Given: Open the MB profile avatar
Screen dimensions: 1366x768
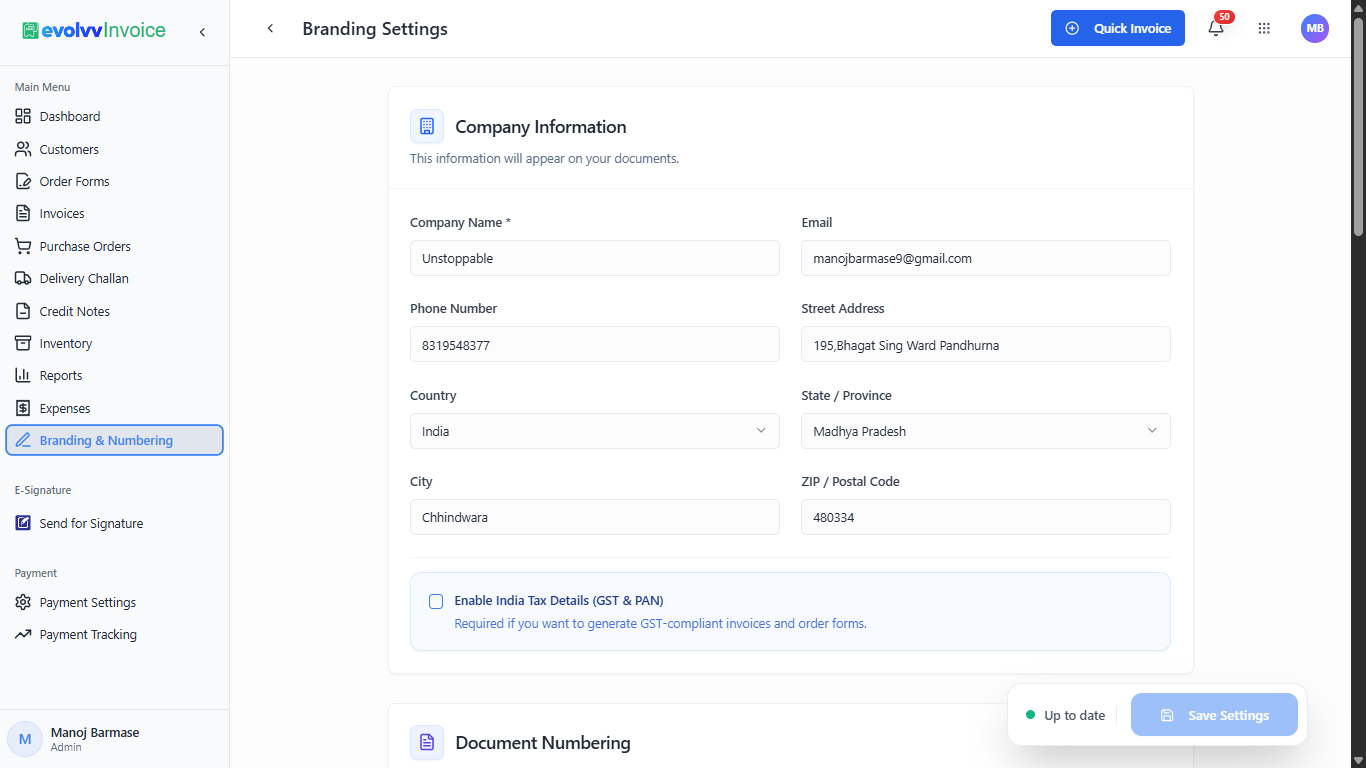Looking at the screenshot, I should (x=1315, y=28).
